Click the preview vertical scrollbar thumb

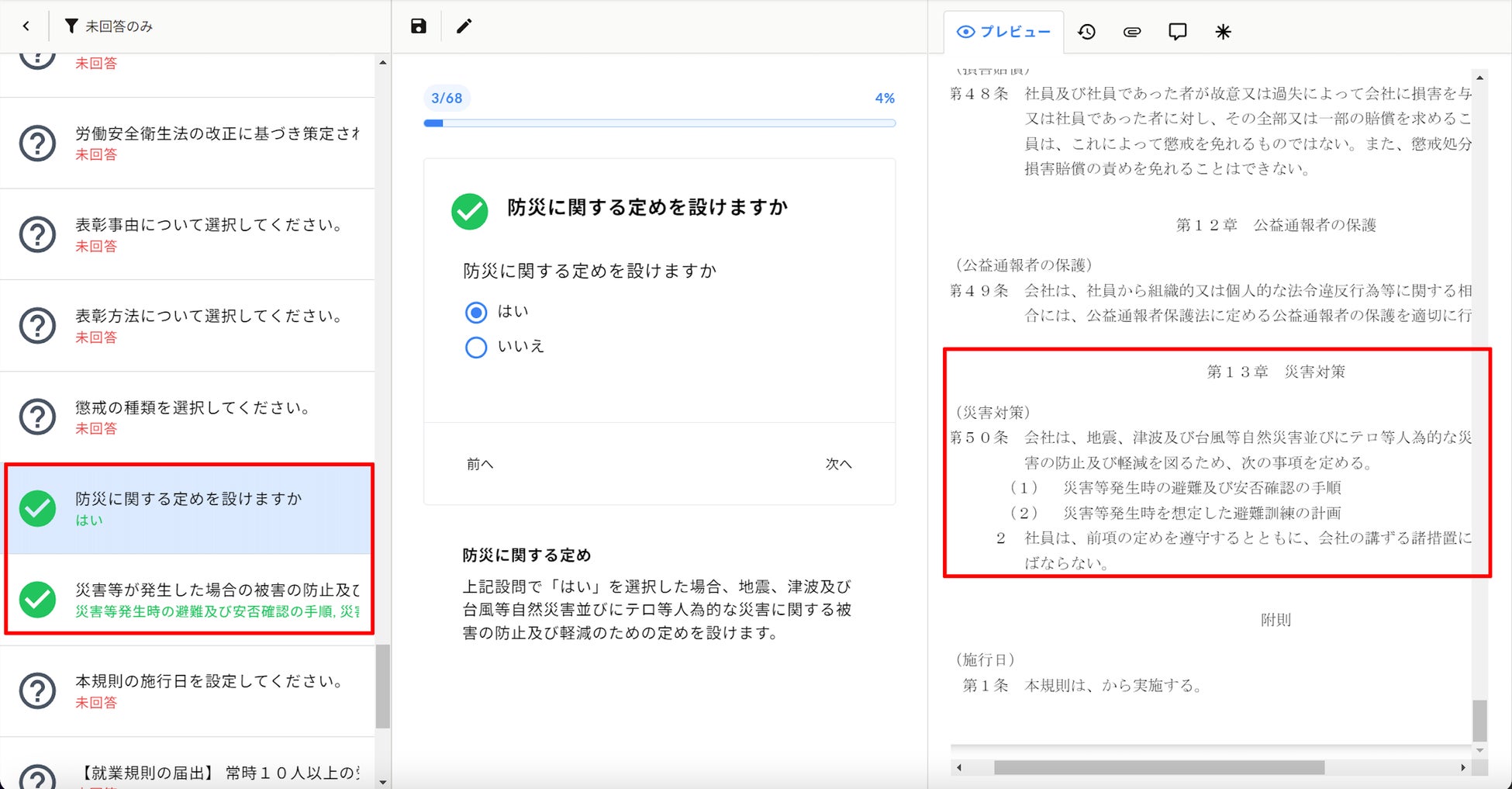(1479, 721)
